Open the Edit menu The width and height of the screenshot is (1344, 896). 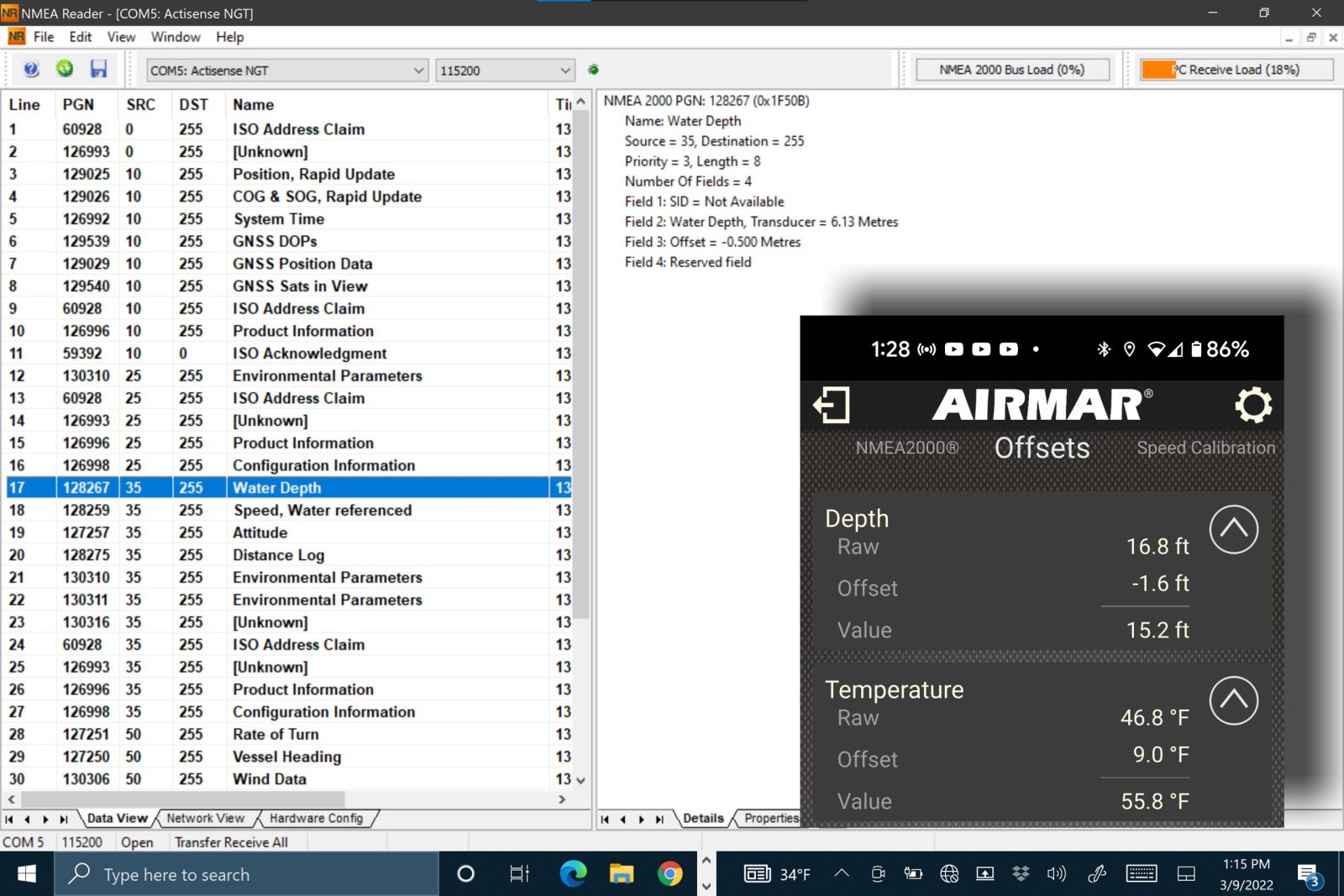[81, 37]
